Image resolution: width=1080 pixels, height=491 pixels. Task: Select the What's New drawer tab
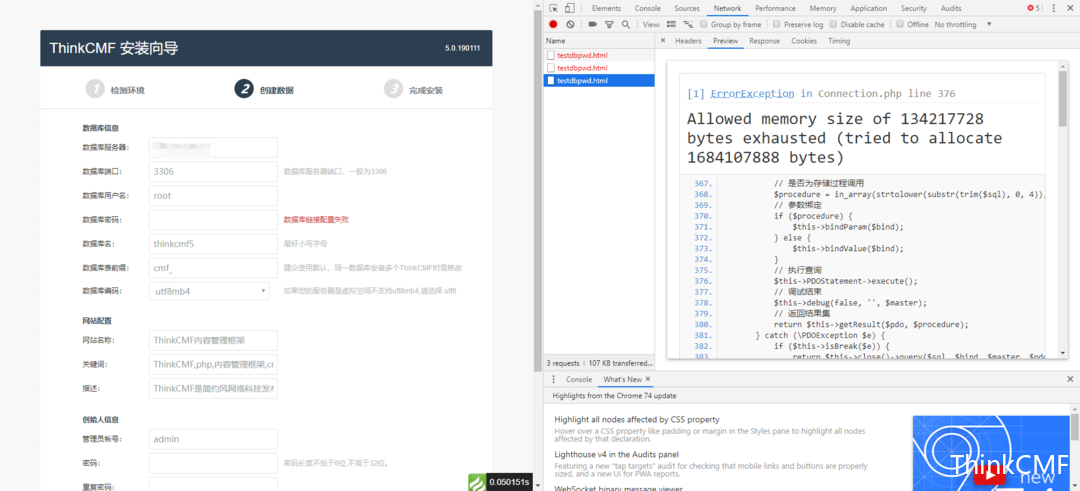pos(623,379)
